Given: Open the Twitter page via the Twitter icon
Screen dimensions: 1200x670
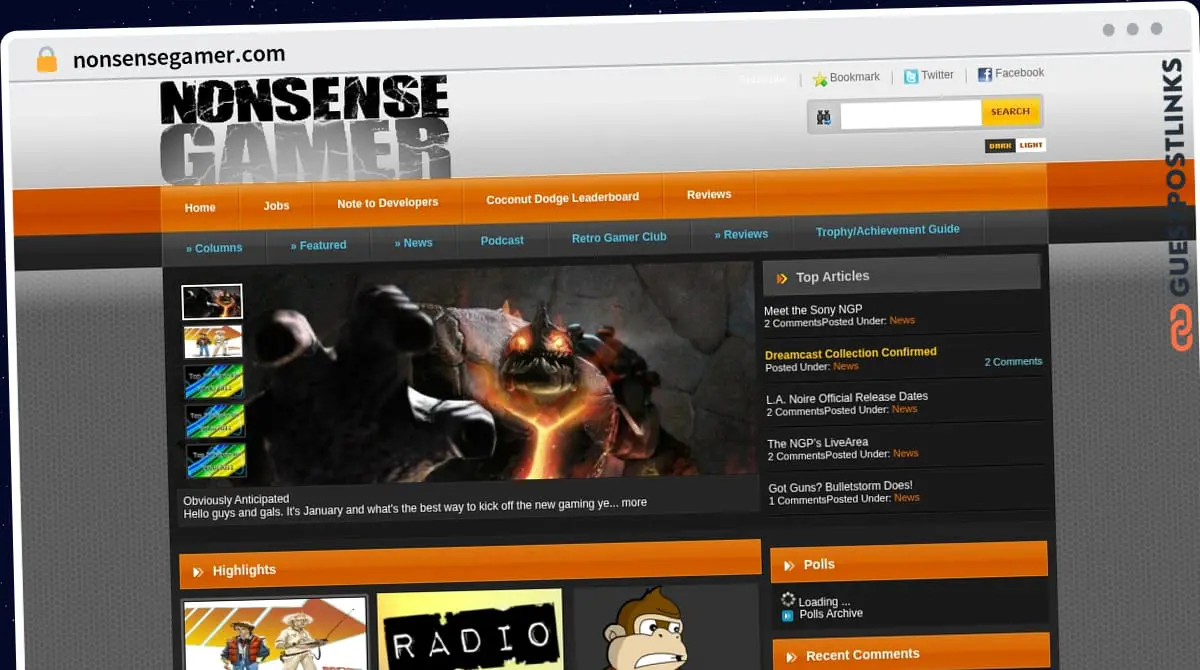Looking at the screenshot, I should point(912,75).
